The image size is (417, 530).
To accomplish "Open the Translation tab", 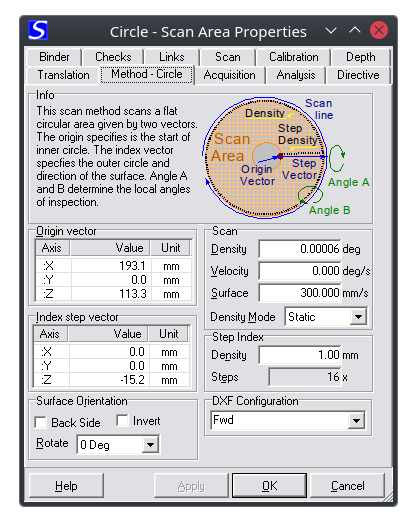I will 64,75.
